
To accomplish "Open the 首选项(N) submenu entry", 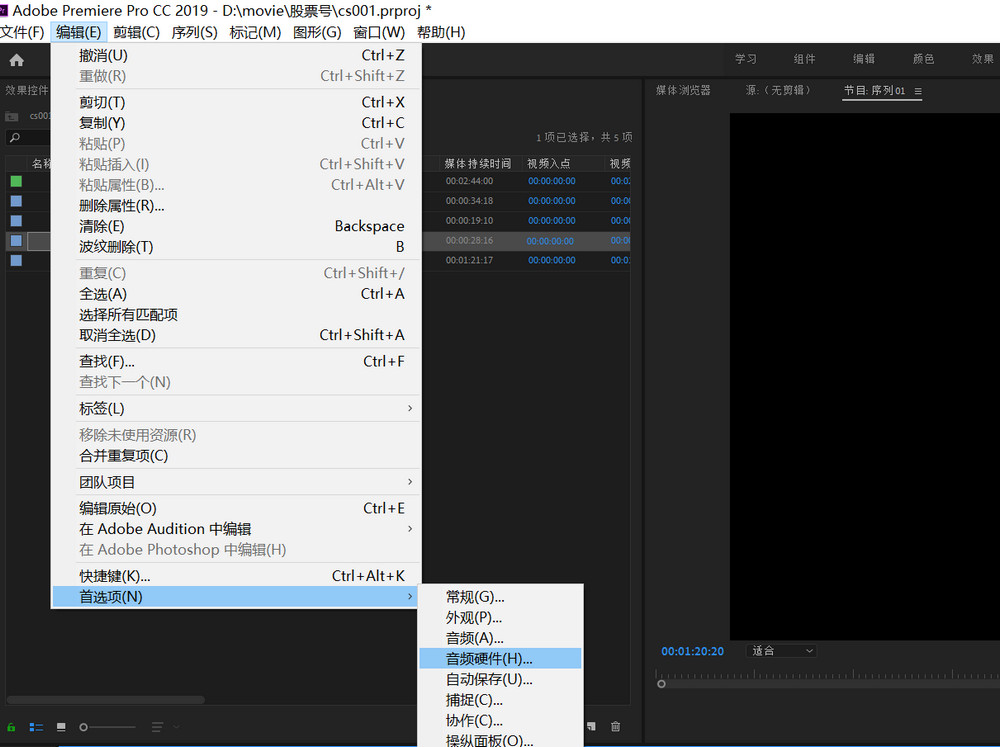I will tap(236, 597).
